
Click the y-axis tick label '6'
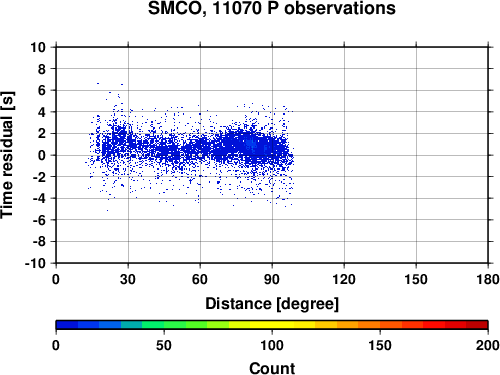coord(42,90)
